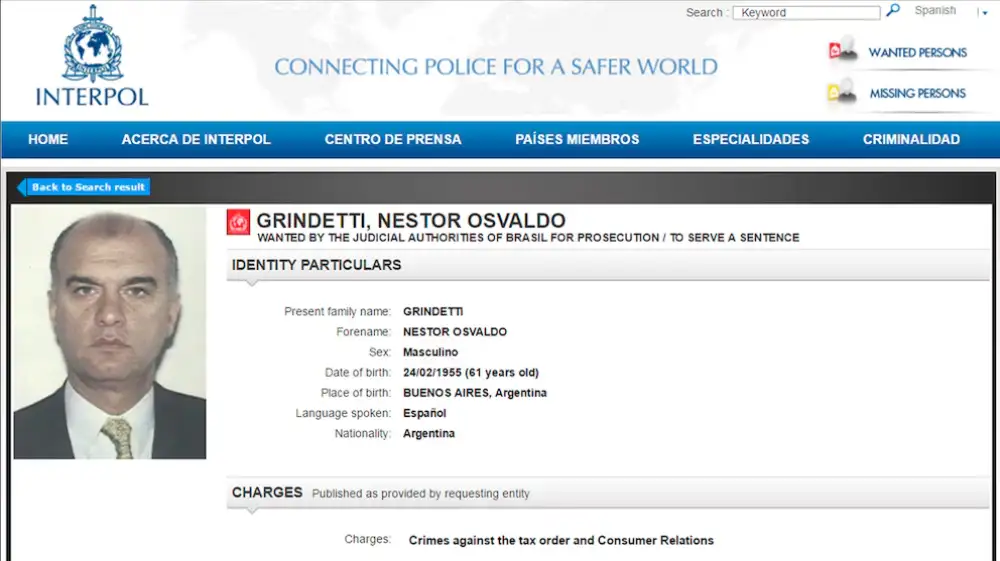Viewport: 1000px width, 561px height.
Task: Click the dropdown arrow next to Spanish
Action: pyautogui.click(x=982, y=13)
